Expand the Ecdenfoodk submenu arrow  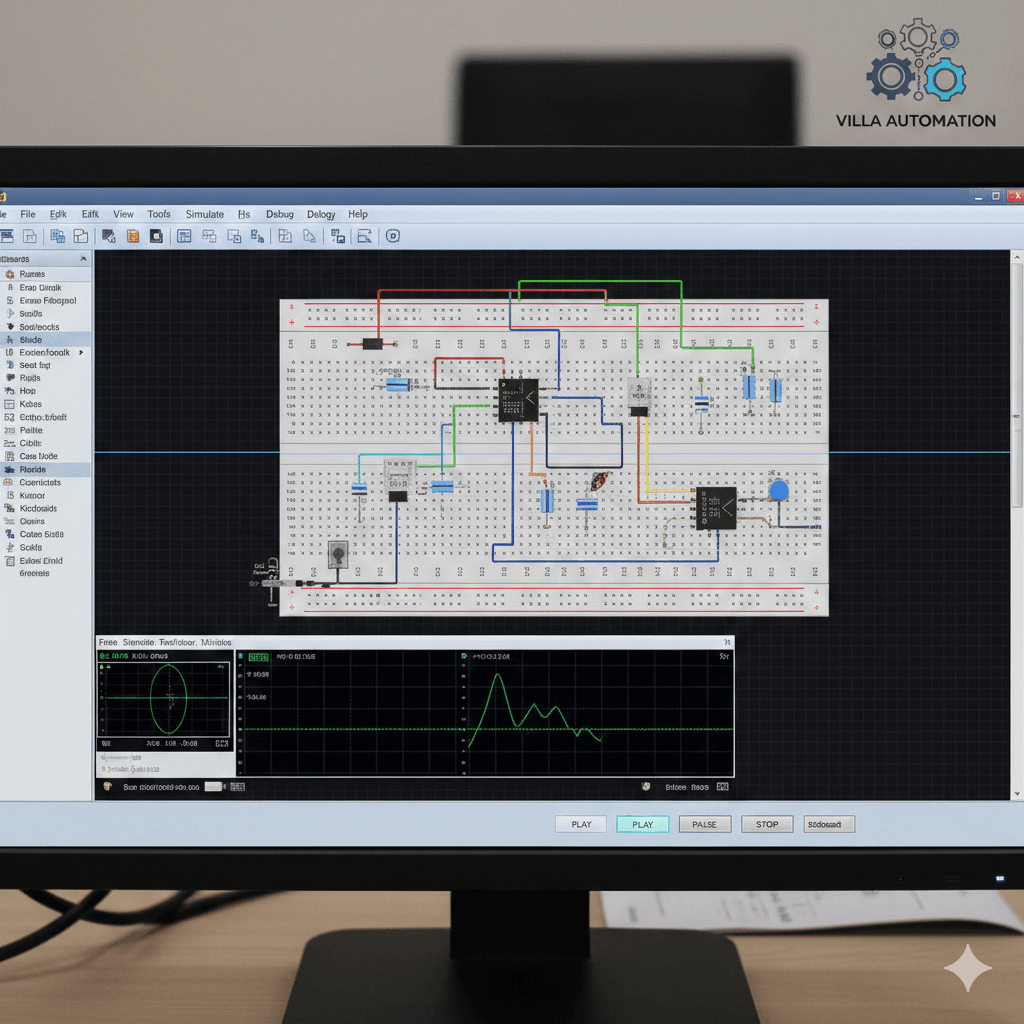click(81, 353)
